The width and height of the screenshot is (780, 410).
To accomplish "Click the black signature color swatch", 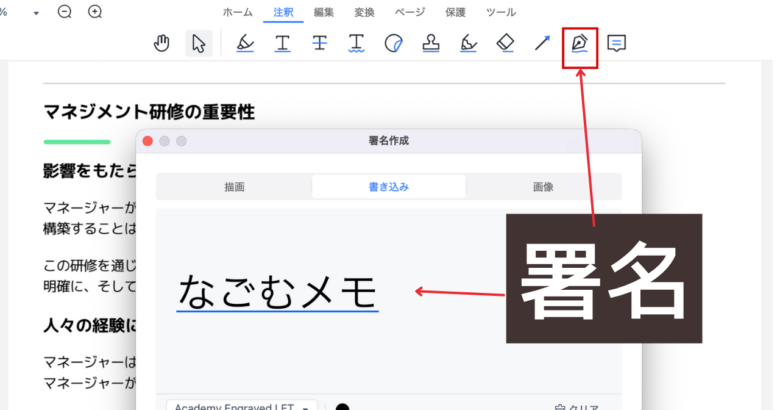I will pos(343,406).
